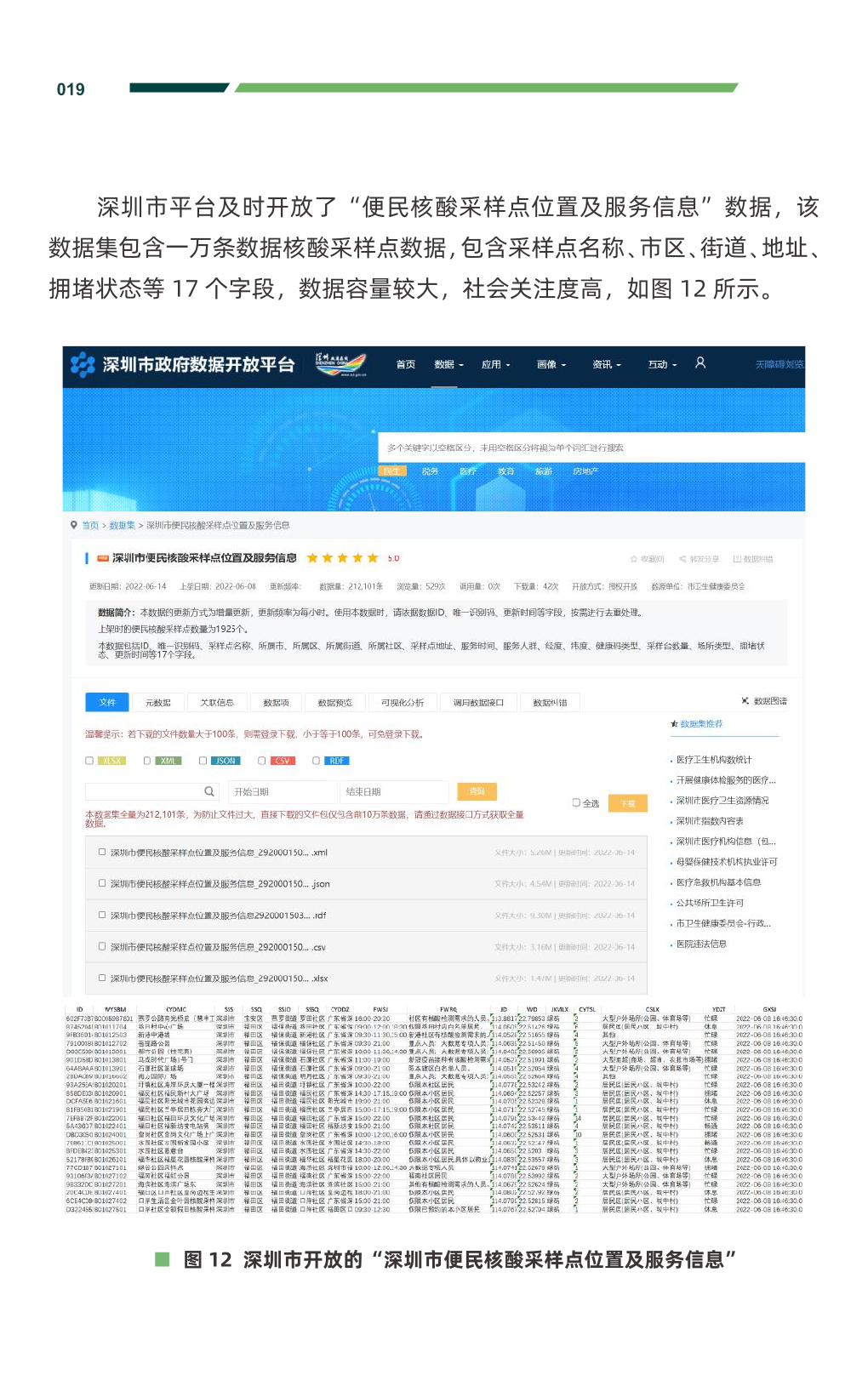Screen dimensions: 868x1375
Task: Expand the 应用 navigation dropdown
Action: click(x=495, y=365)
